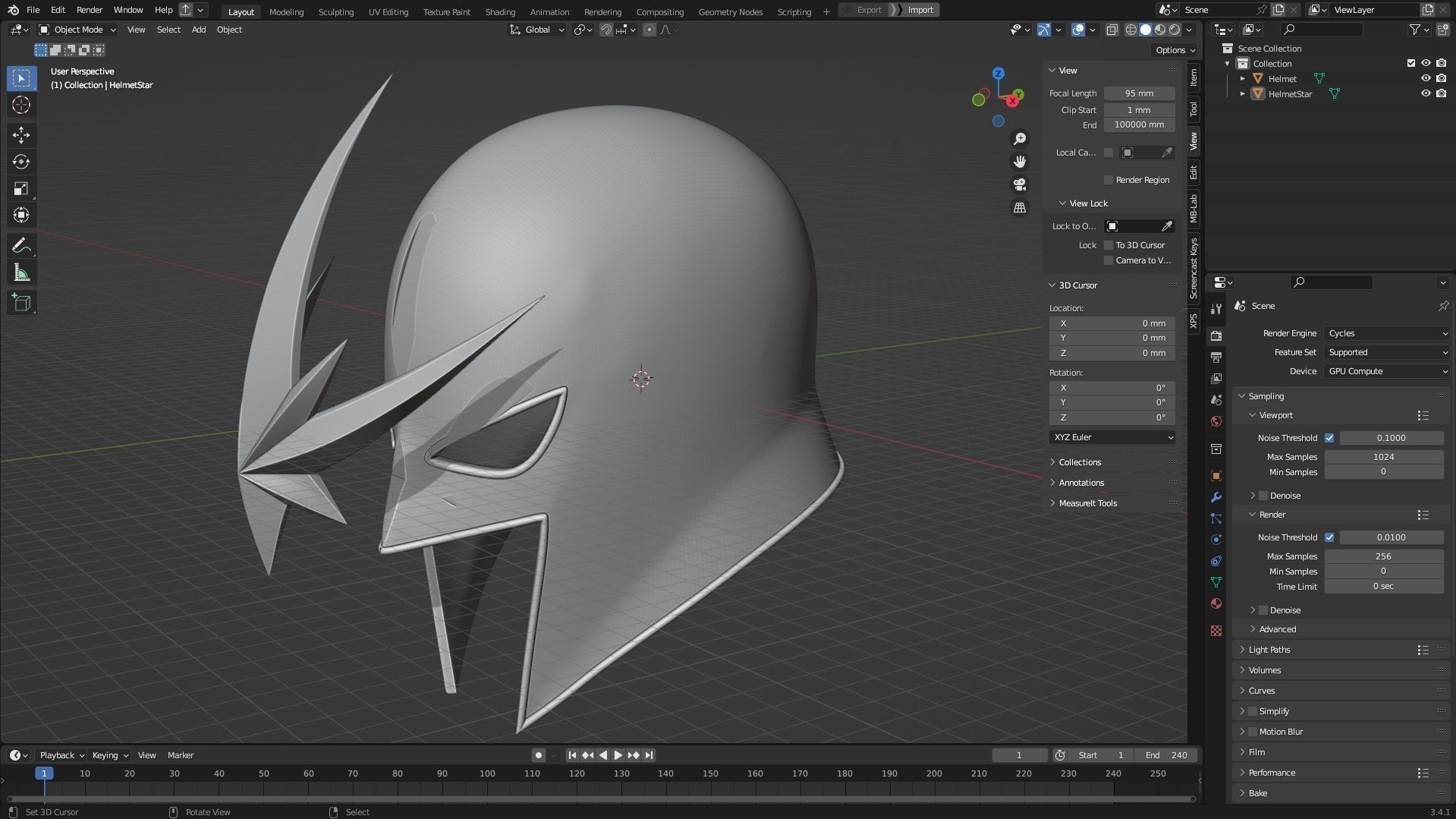Select the Measure tool
The height and width of the screenshot is (819, 1456).
21,272
